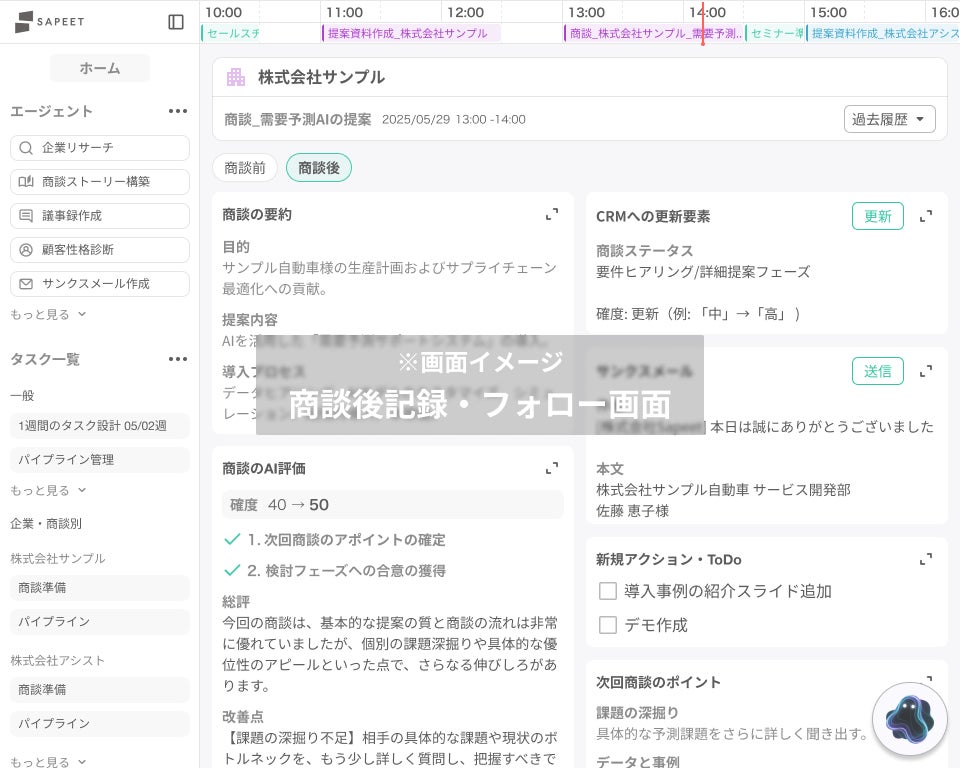Go to ホーム

tap(100, 68)
